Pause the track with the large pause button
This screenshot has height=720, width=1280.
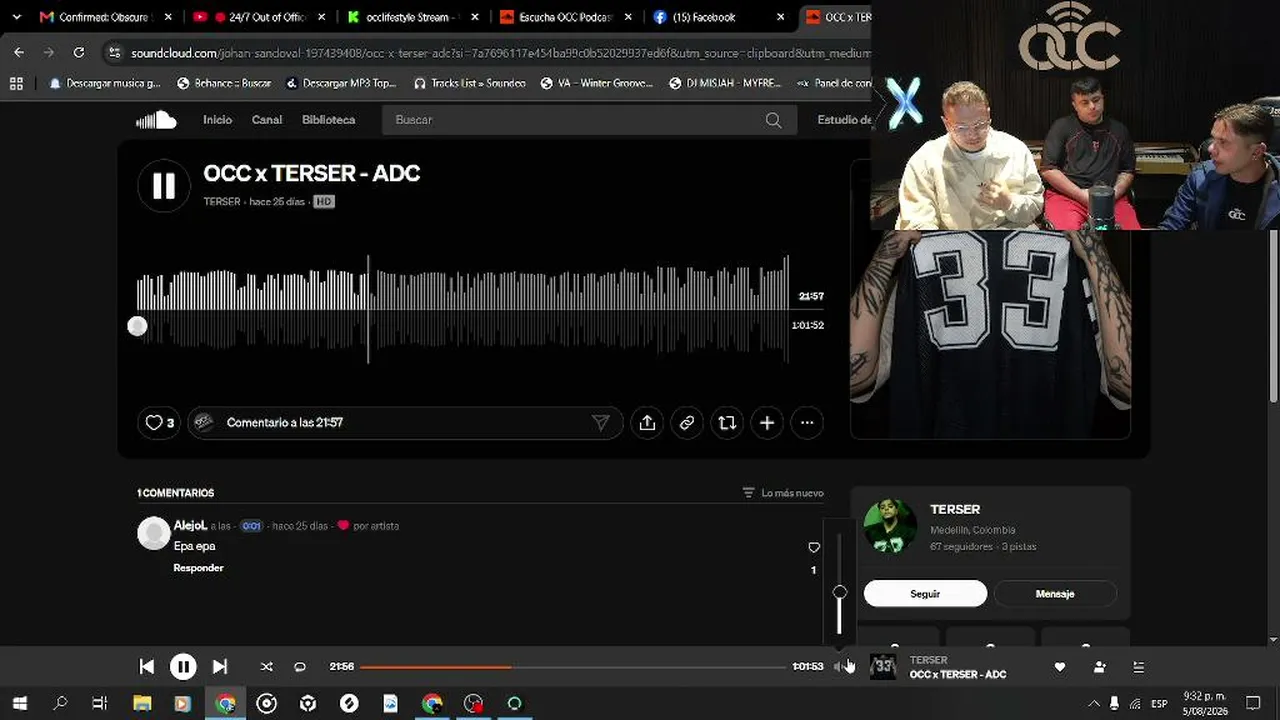point(164,185)
